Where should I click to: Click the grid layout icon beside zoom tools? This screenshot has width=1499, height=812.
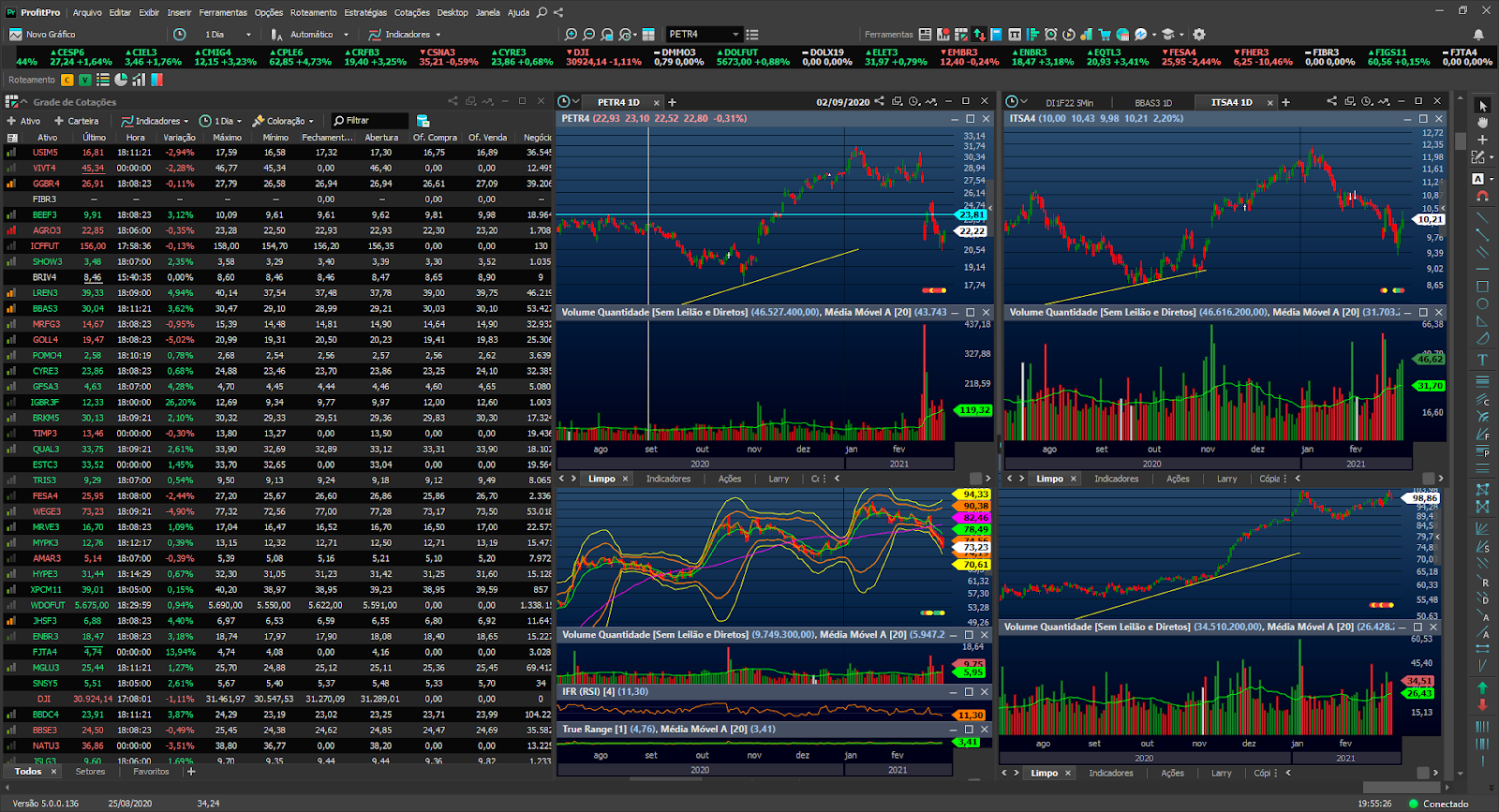(x=648, y=35)
